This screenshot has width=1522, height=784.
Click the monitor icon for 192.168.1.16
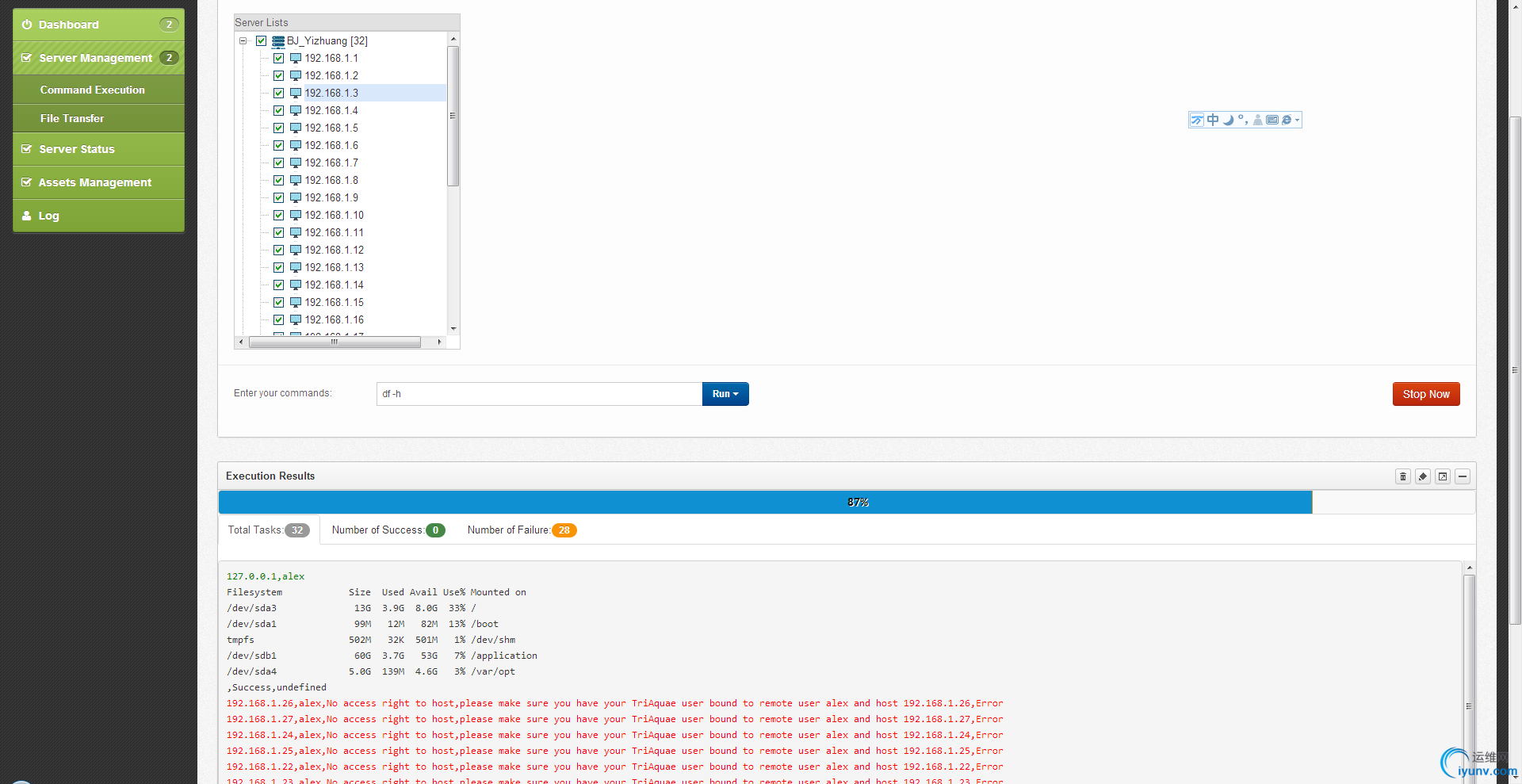click(296, 320)
